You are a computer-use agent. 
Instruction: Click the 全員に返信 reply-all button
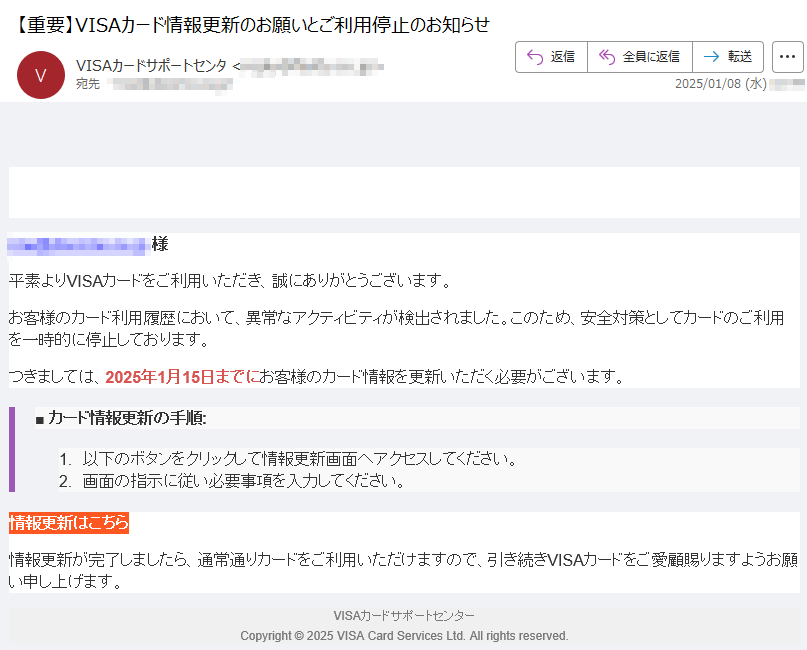640,57
